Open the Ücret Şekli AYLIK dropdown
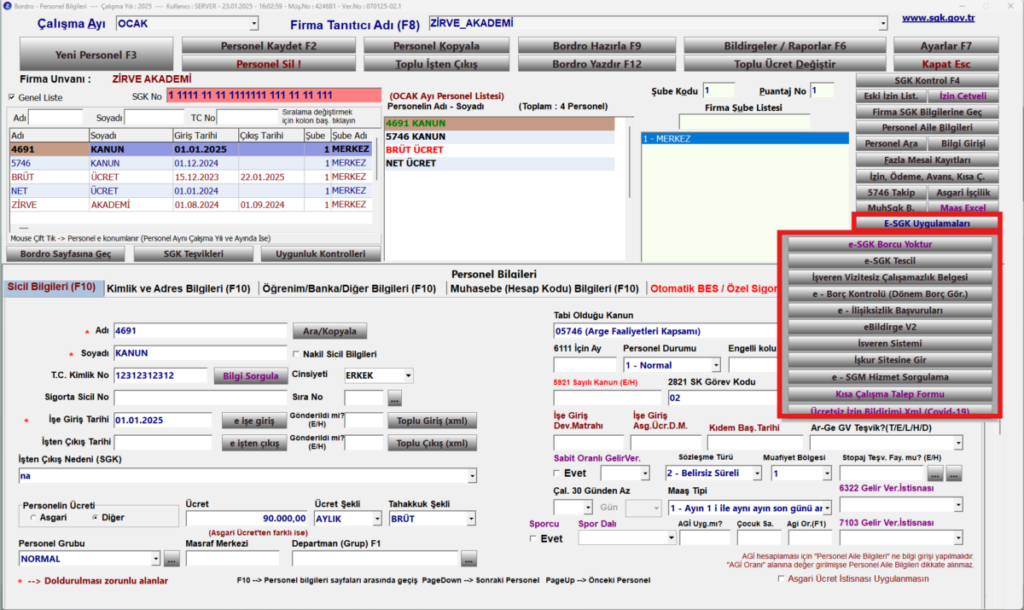Screen dimensions: 1024x610 [x=377, y=519]
